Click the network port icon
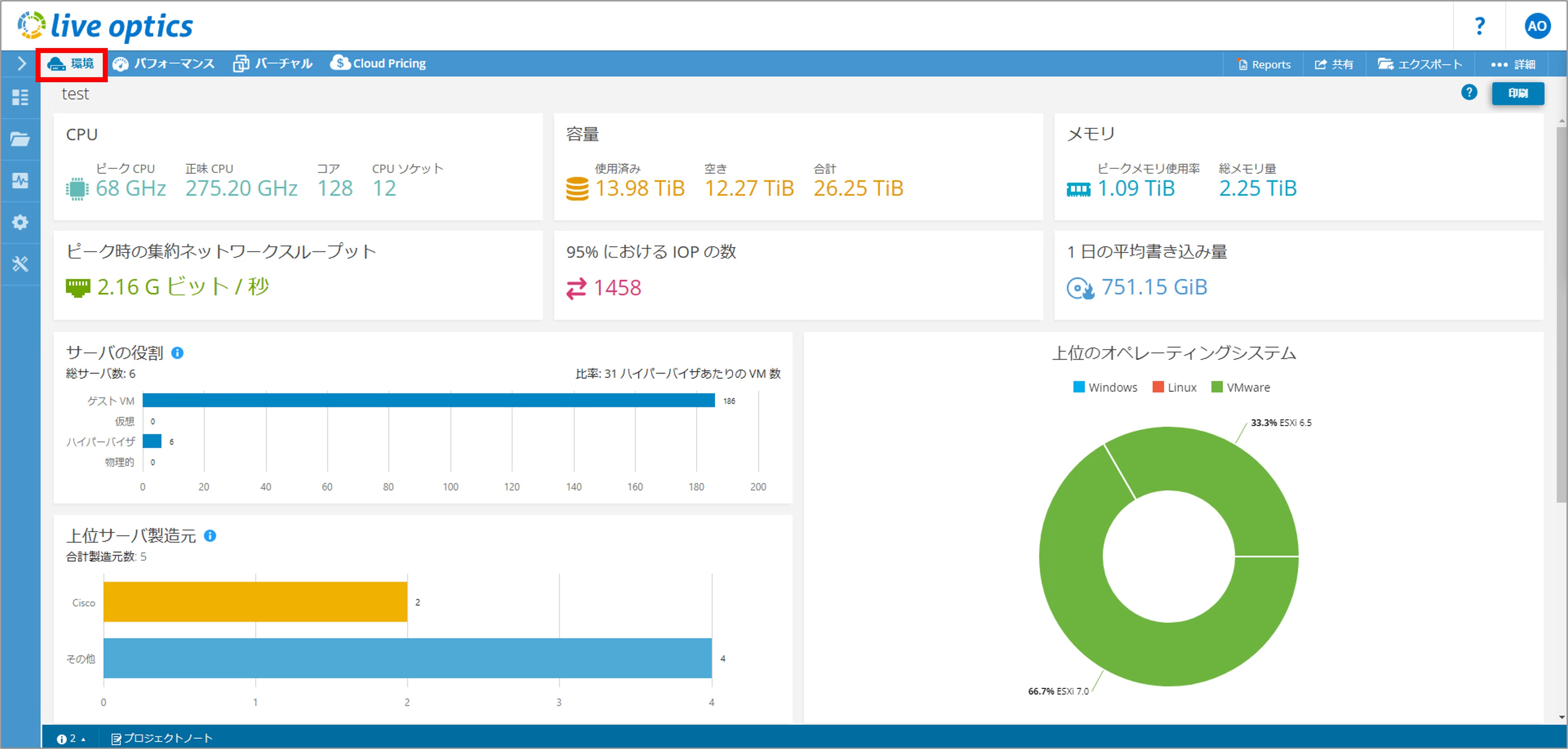This screenshot has width=1568, height=749. coord(78,288)
